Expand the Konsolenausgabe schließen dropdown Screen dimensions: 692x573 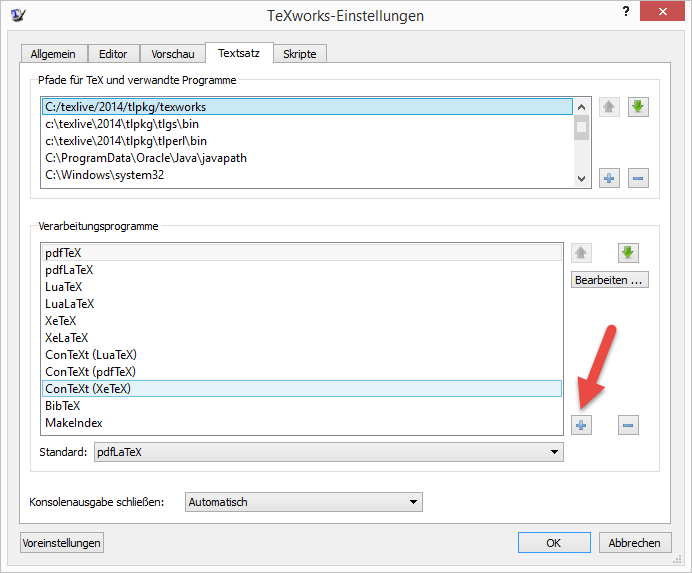point(303,502)
